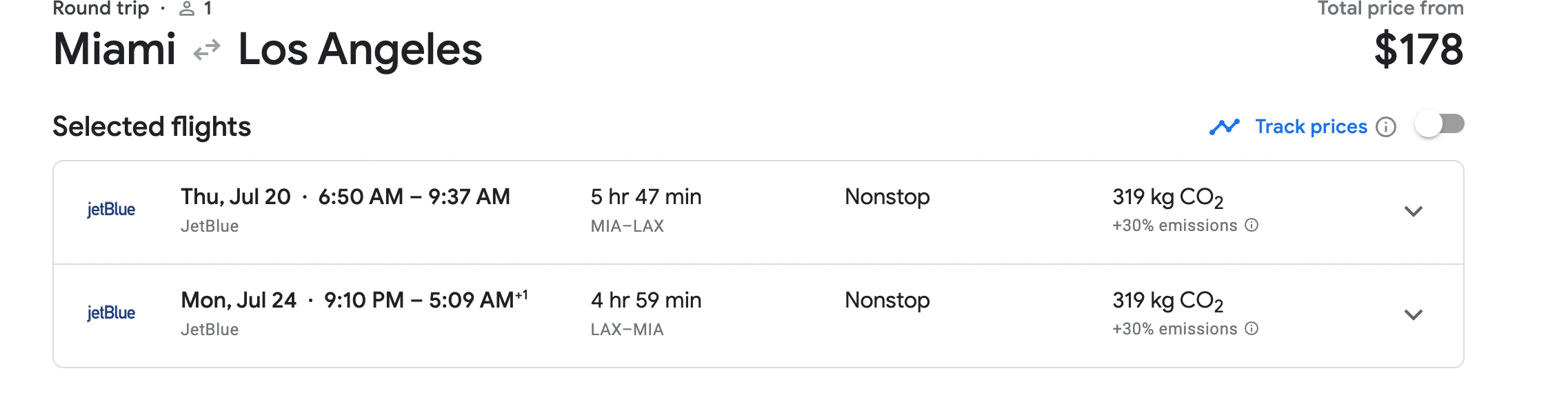Click the $178 total price
This screenshot has width=1568, height=400.
(1418, 50)
